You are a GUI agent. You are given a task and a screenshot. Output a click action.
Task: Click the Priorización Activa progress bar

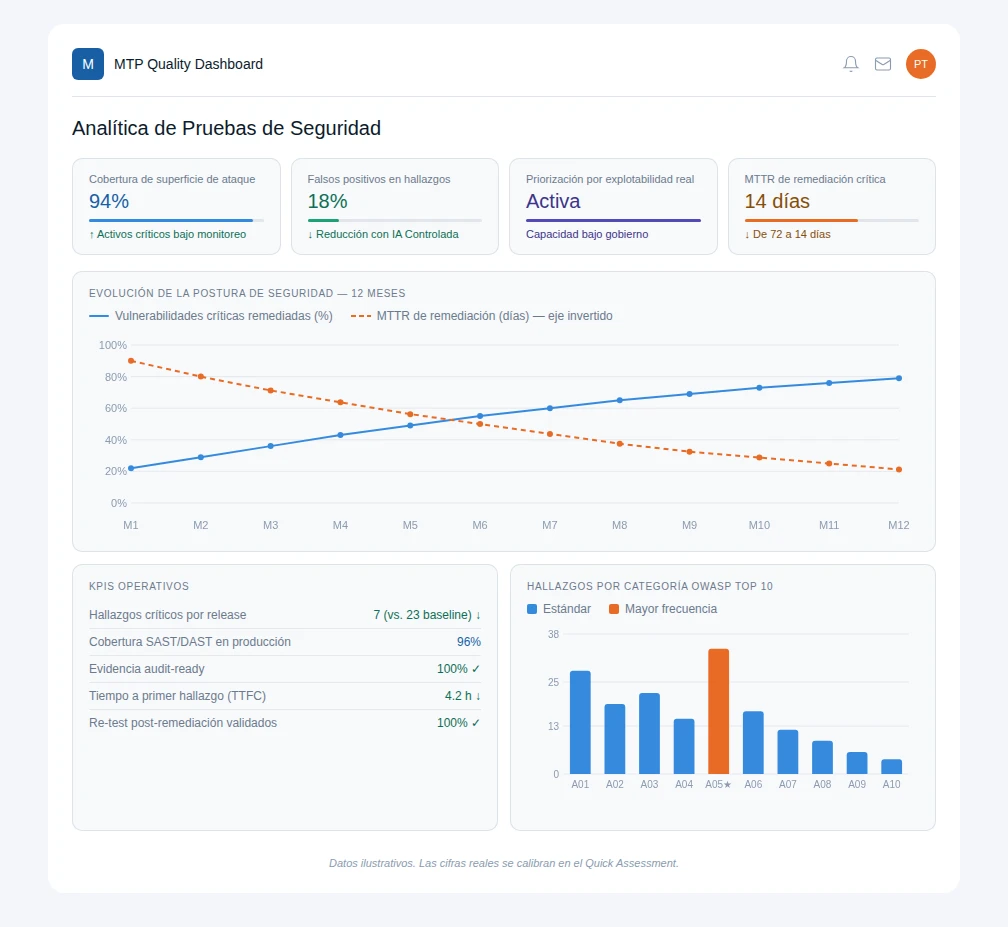click(613, 220)
